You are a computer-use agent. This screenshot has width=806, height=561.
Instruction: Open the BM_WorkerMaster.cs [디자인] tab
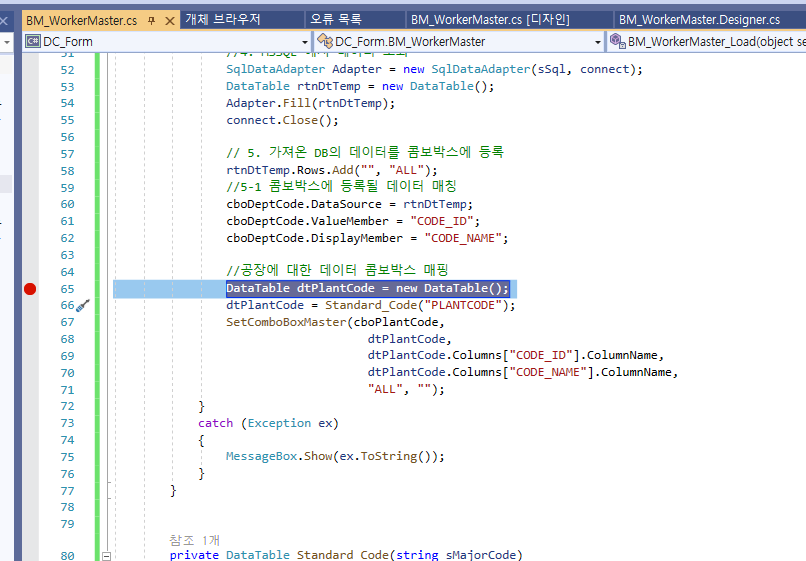coord(490,20)
